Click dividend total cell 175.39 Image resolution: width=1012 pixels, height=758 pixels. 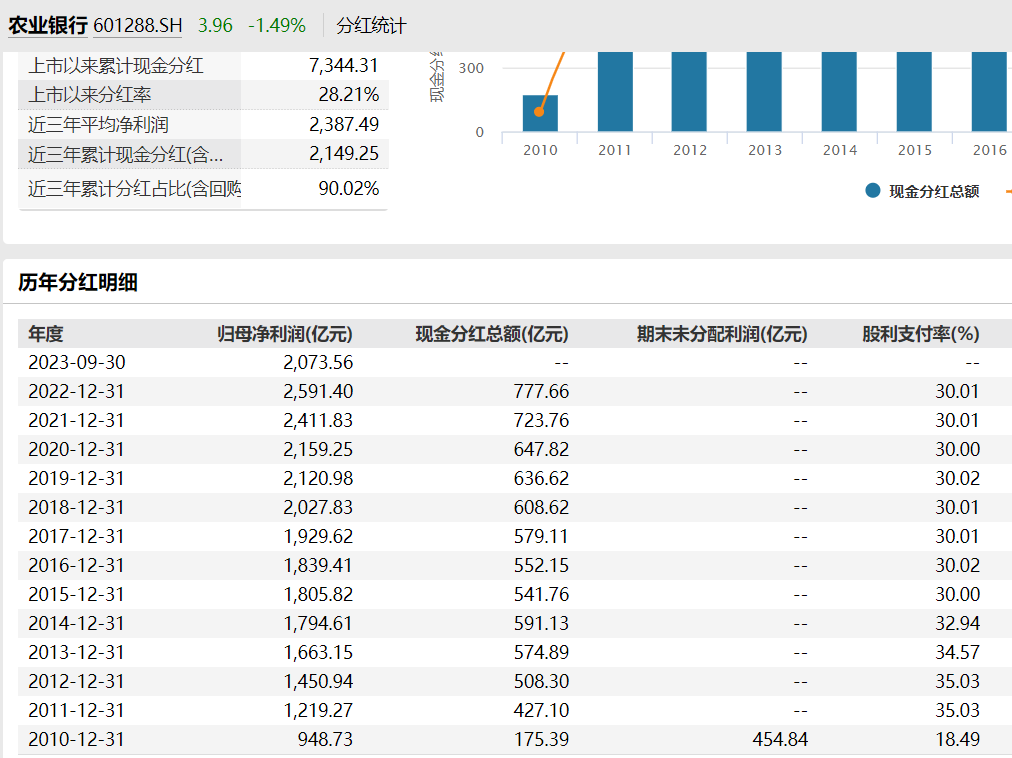[541, 739]
